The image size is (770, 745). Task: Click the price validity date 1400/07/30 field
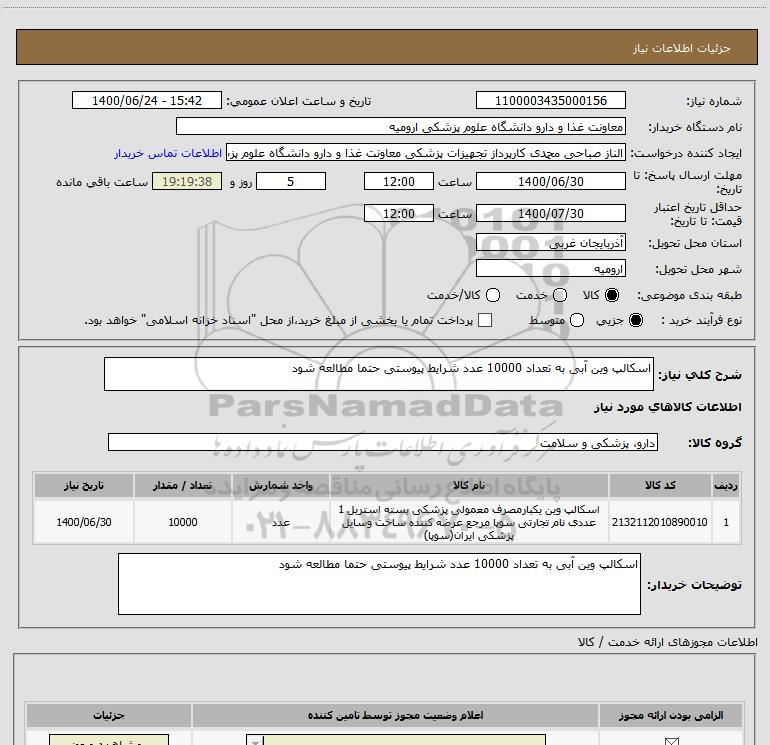point(550,213)
